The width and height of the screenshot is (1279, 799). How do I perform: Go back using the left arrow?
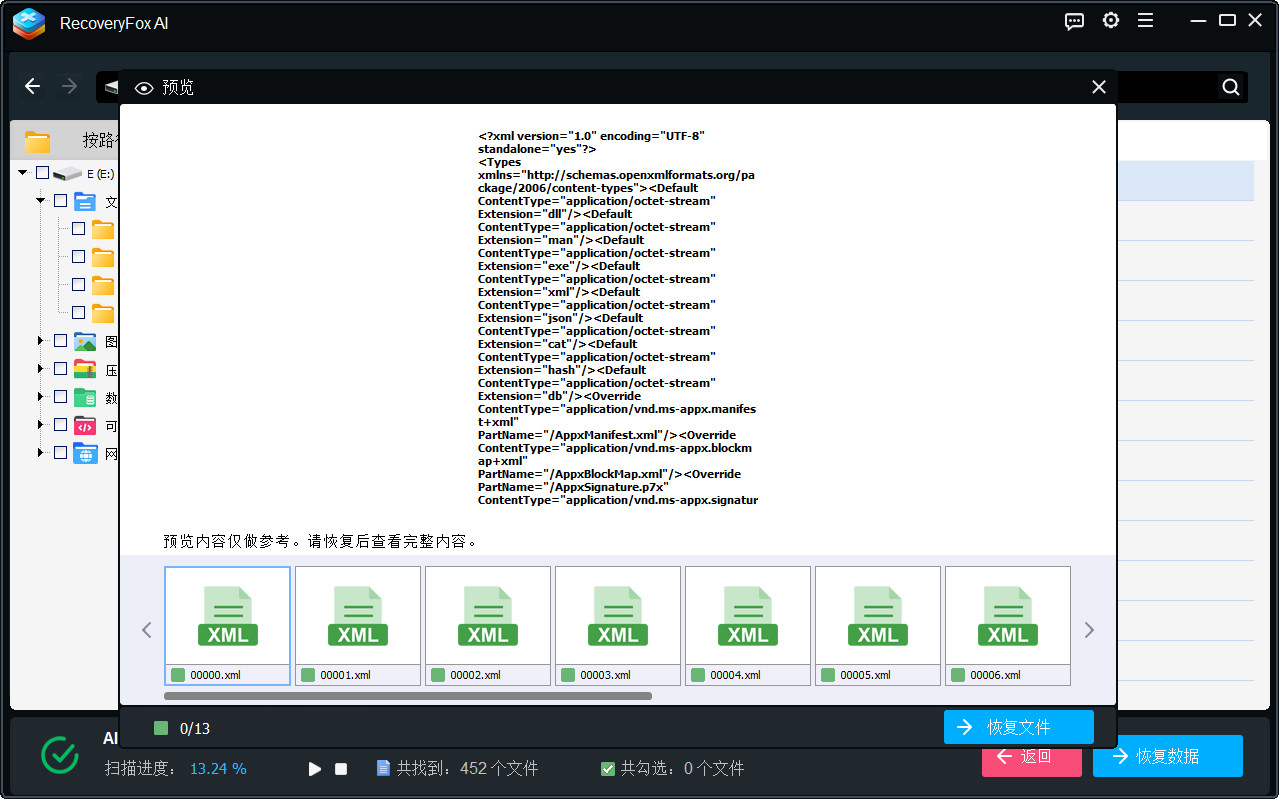point(32,87)
